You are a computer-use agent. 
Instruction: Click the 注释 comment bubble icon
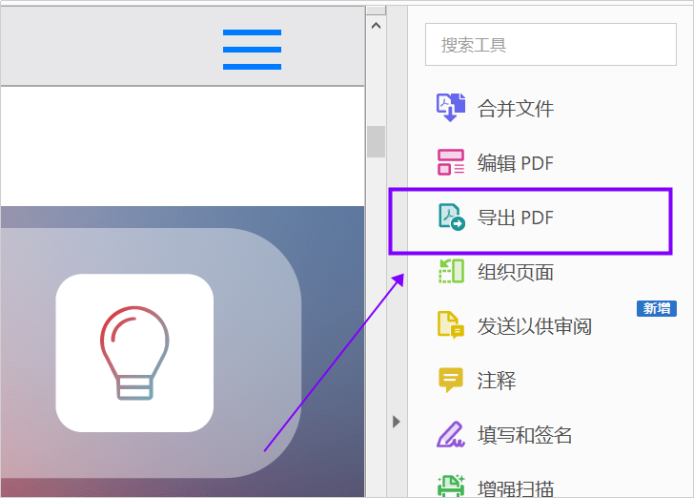point(450,380)
